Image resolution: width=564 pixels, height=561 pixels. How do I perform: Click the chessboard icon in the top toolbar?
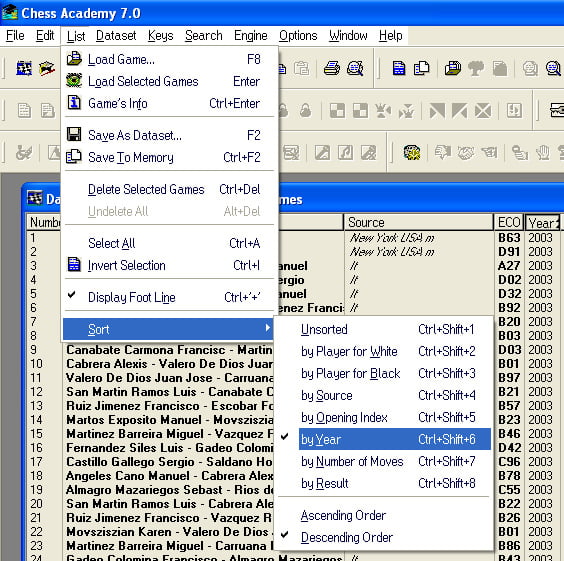pos(24,68)
